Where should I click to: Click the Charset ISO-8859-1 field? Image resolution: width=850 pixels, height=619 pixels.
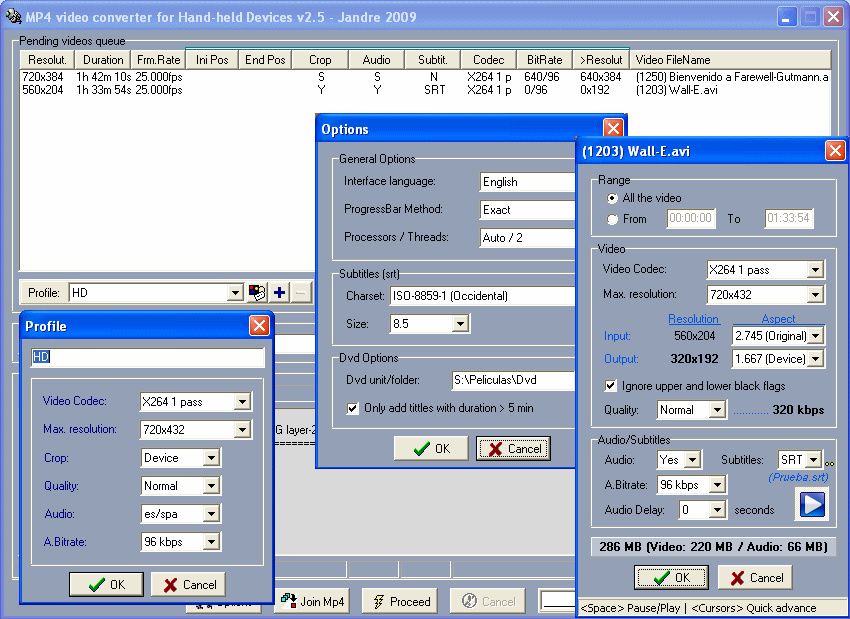pos(482,296)
